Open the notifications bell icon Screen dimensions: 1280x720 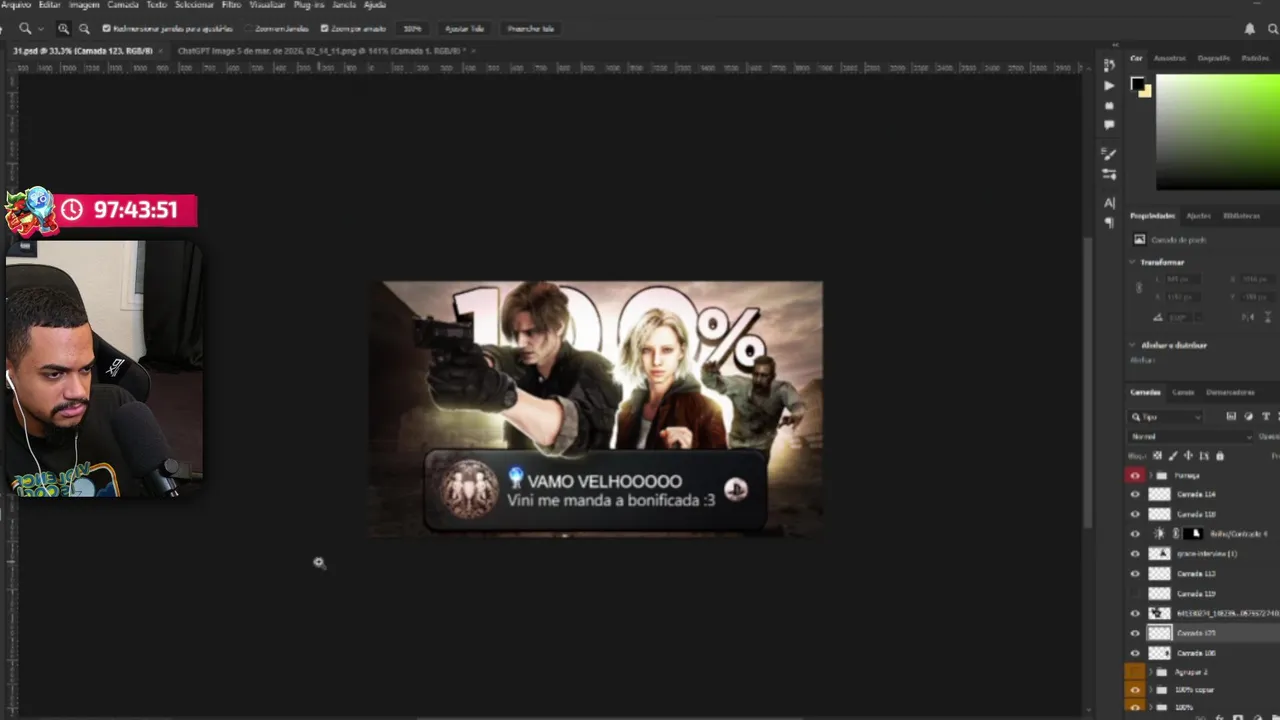pyautogui.click(x=1249, y=29)
